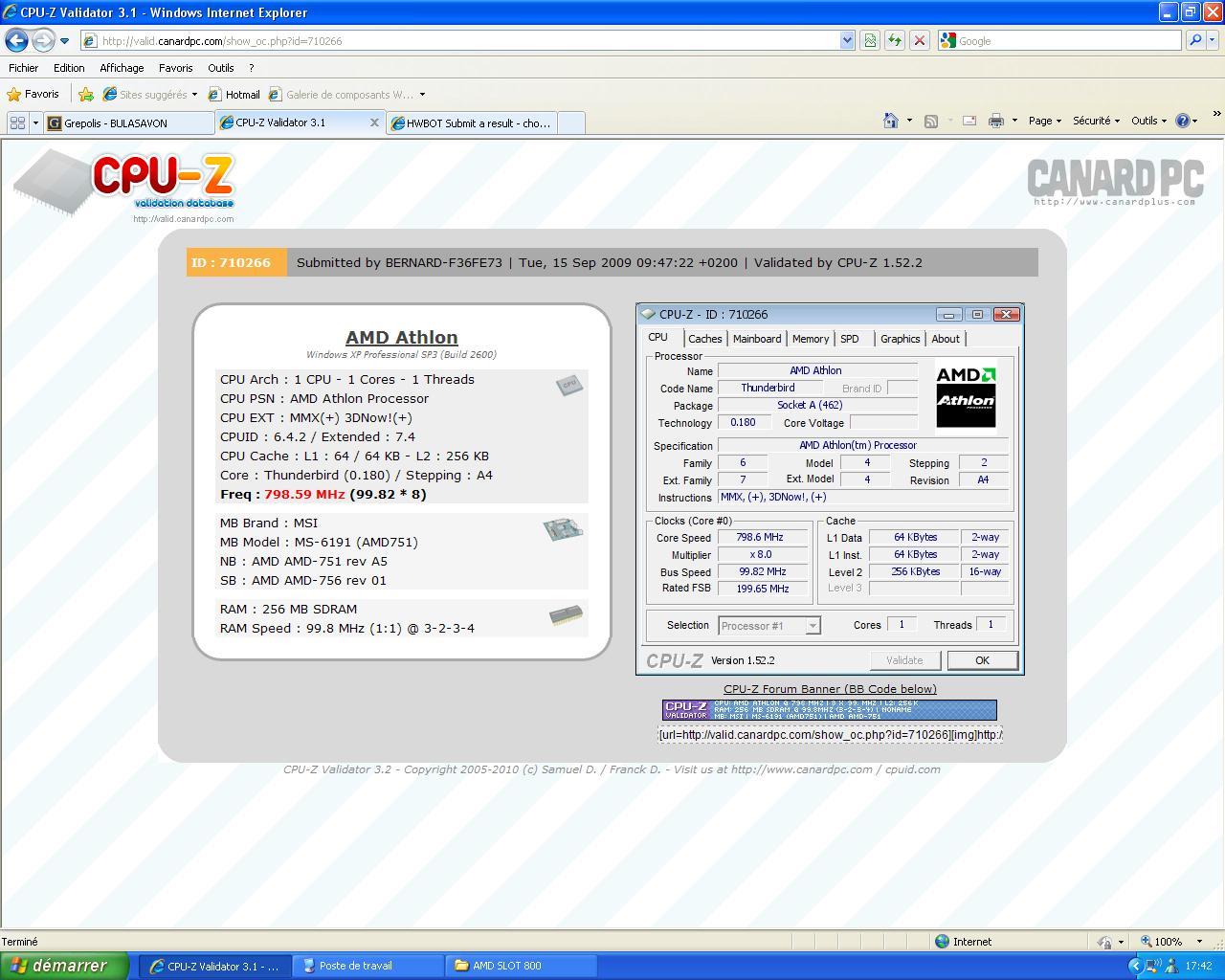Click the Home page icon
Image resolution: width=1225 pixels, height=980 pixels.
click(x=891, y=121)
